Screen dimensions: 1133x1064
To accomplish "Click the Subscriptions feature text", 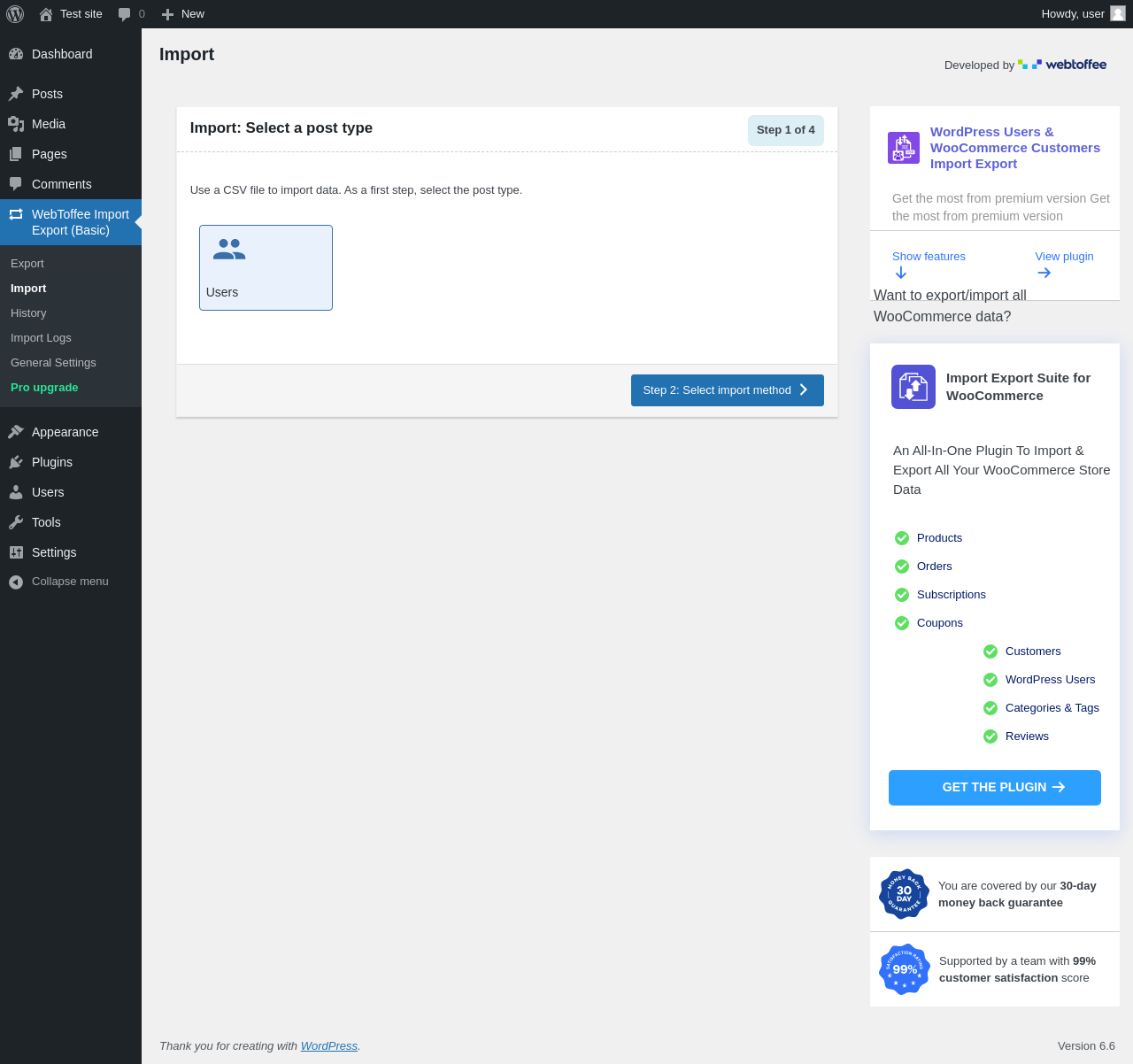I will [952, 595].
